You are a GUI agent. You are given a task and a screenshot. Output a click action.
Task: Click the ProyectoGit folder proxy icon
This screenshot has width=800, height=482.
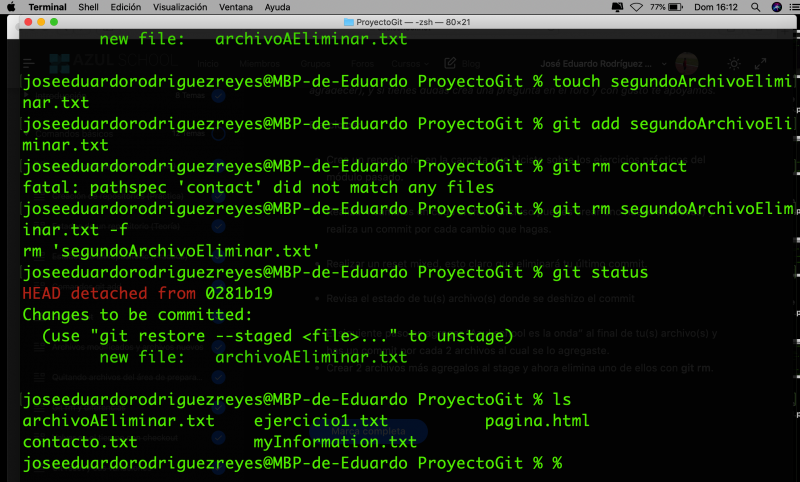tap(348, 21)
